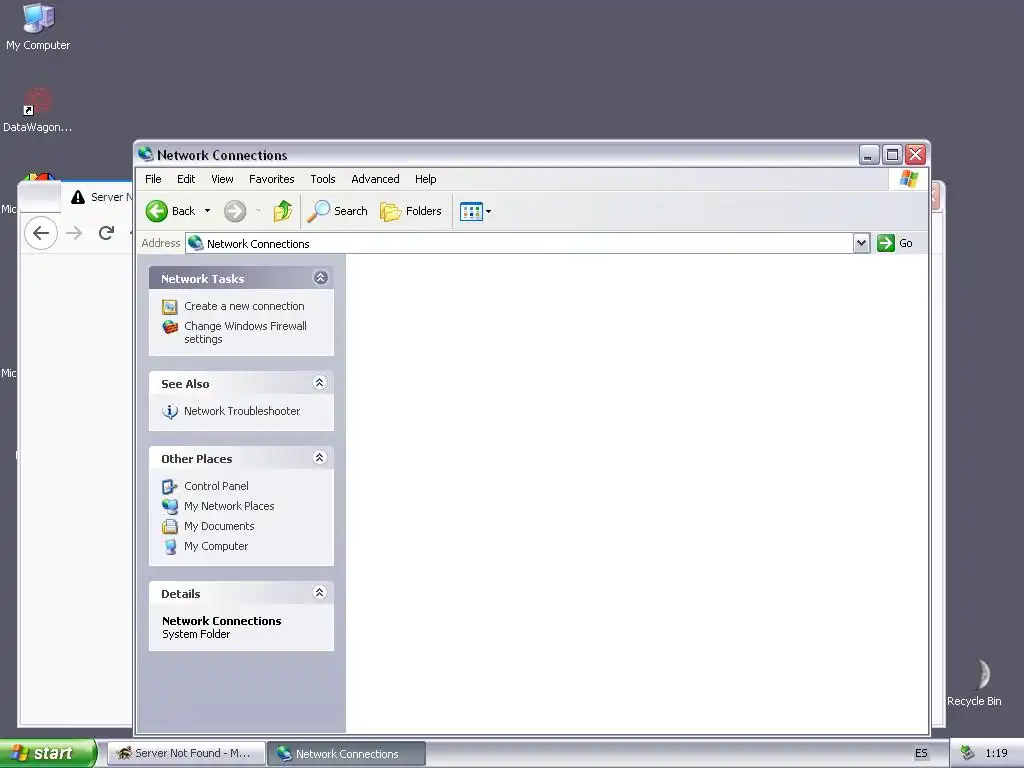Open the Tools menu

[323, 179]
